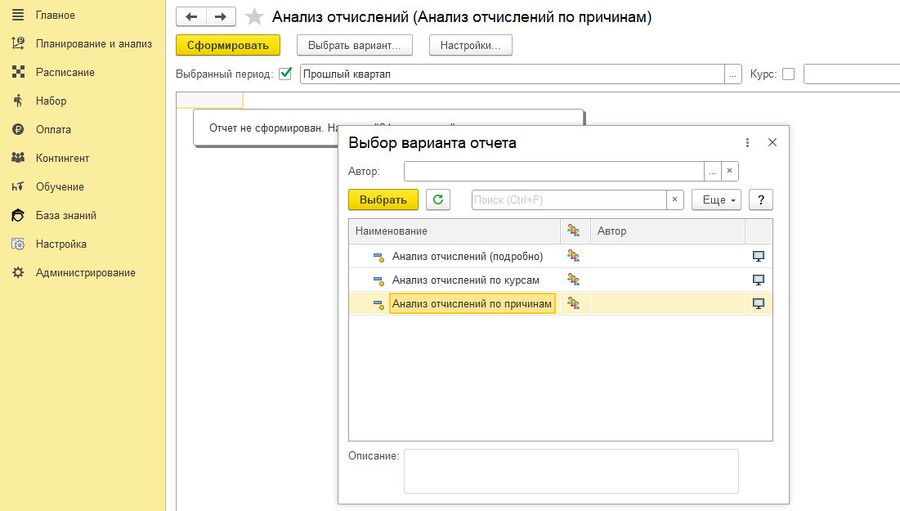Viewport: 900px width, 511px height.
Task: Open the База знаний section
Action: (x=66, y=216)
